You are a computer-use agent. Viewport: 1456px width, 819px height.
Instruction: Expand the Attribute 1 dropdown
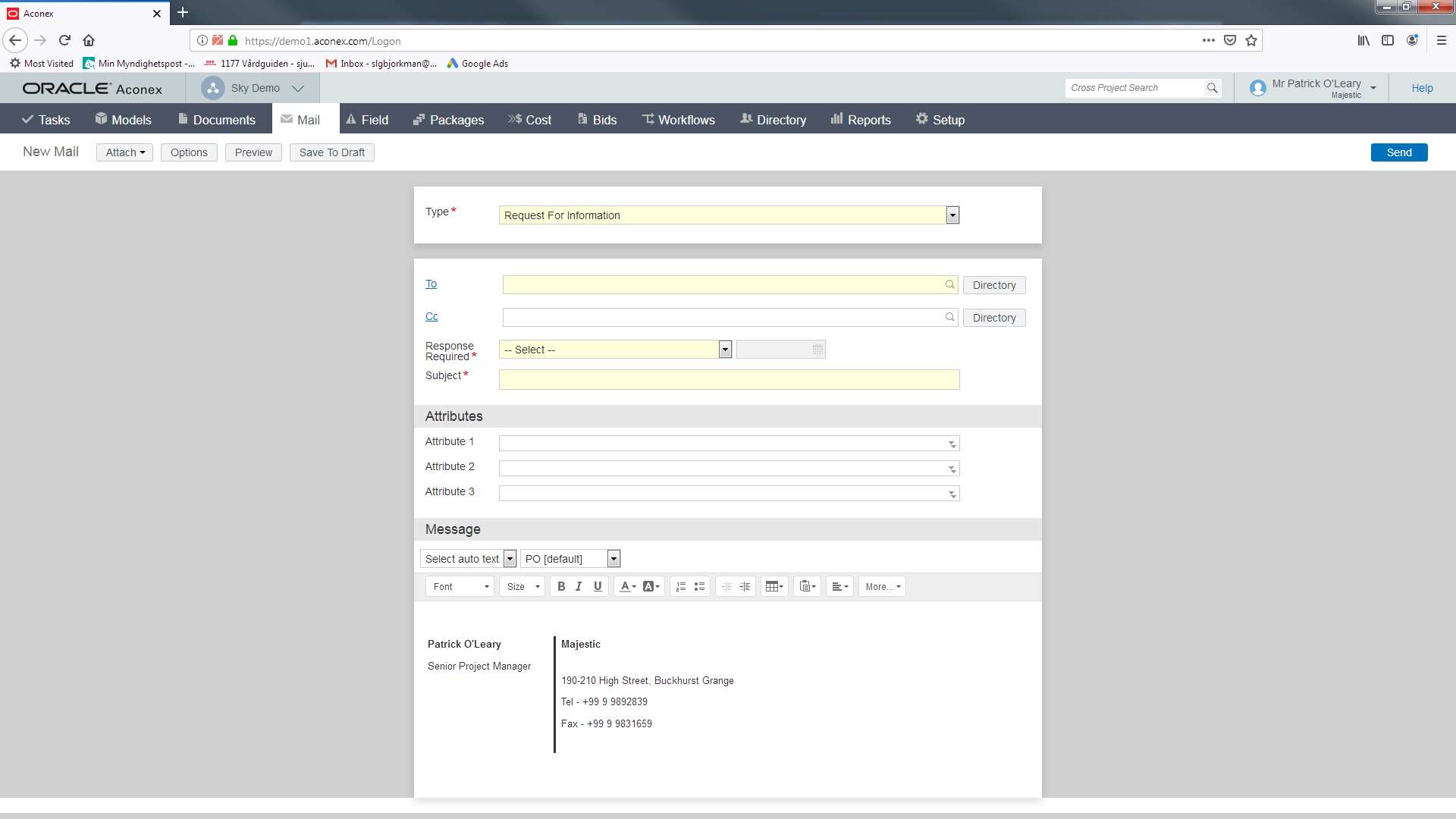coord(951,443)
